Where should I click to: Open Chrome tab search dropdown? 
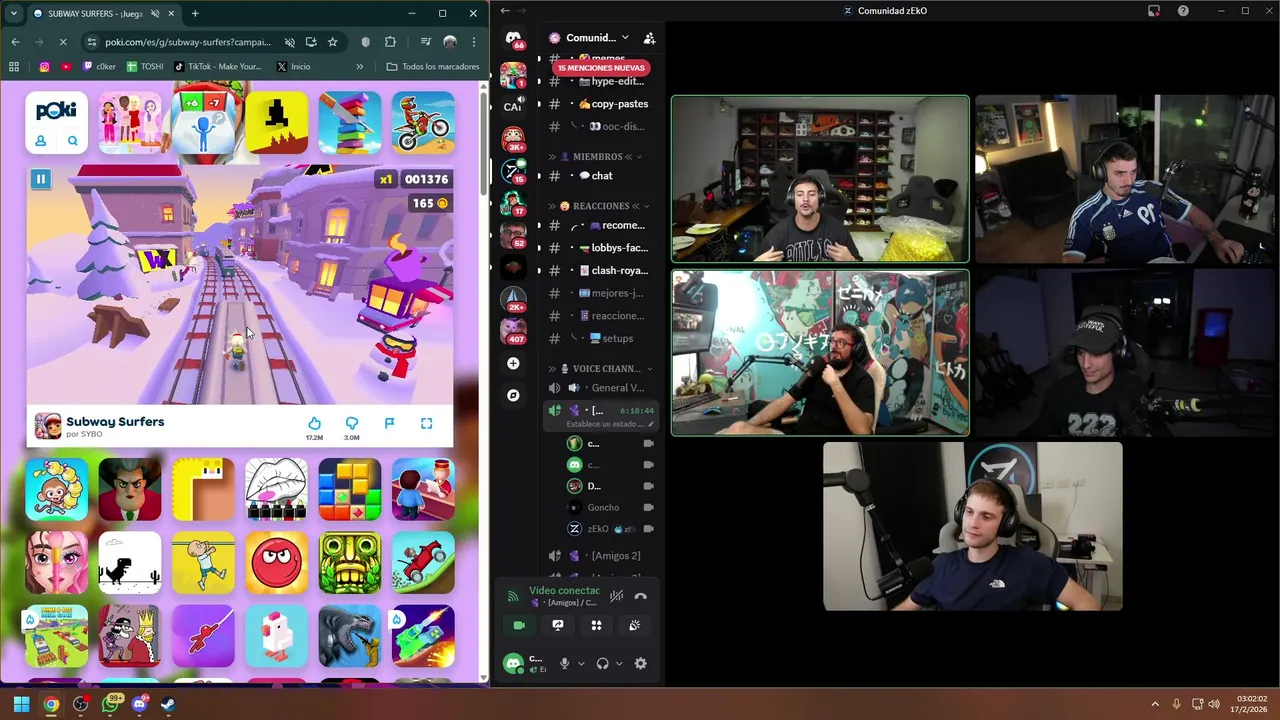[13, 14]
